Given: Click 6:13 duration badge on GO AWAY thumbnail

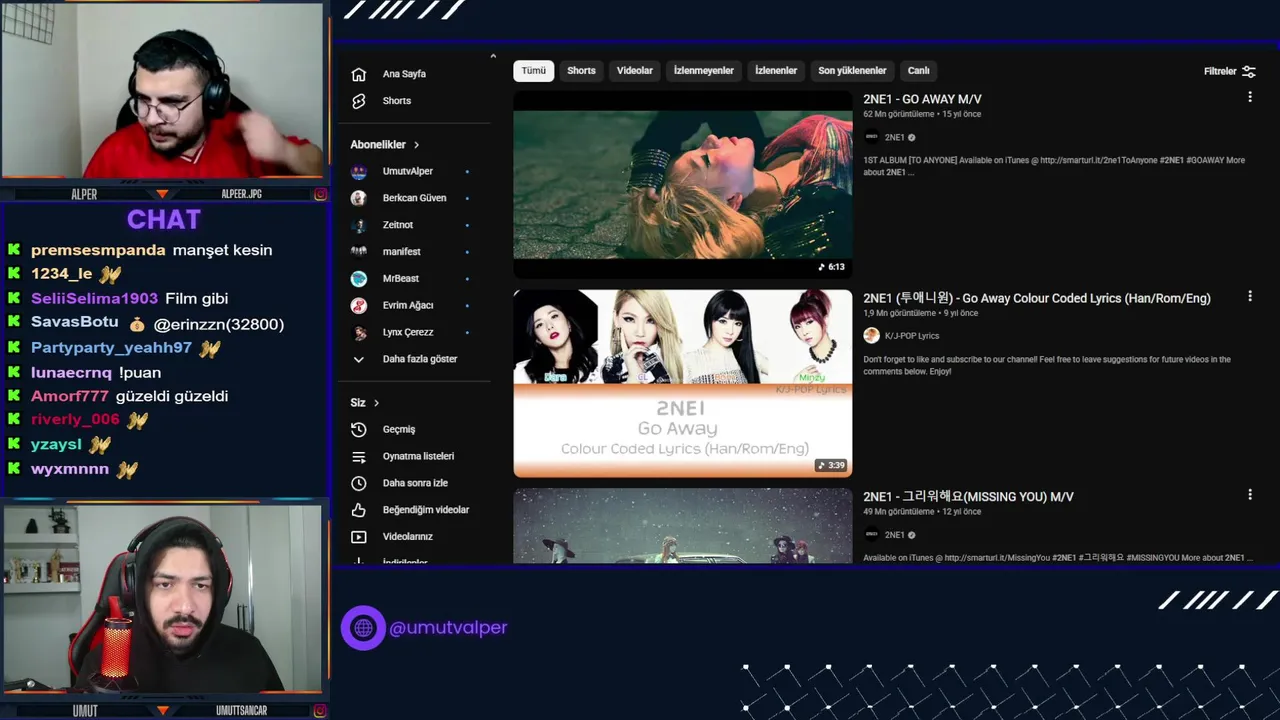Looking at the screenshot, I should click(x=832, y=267).
